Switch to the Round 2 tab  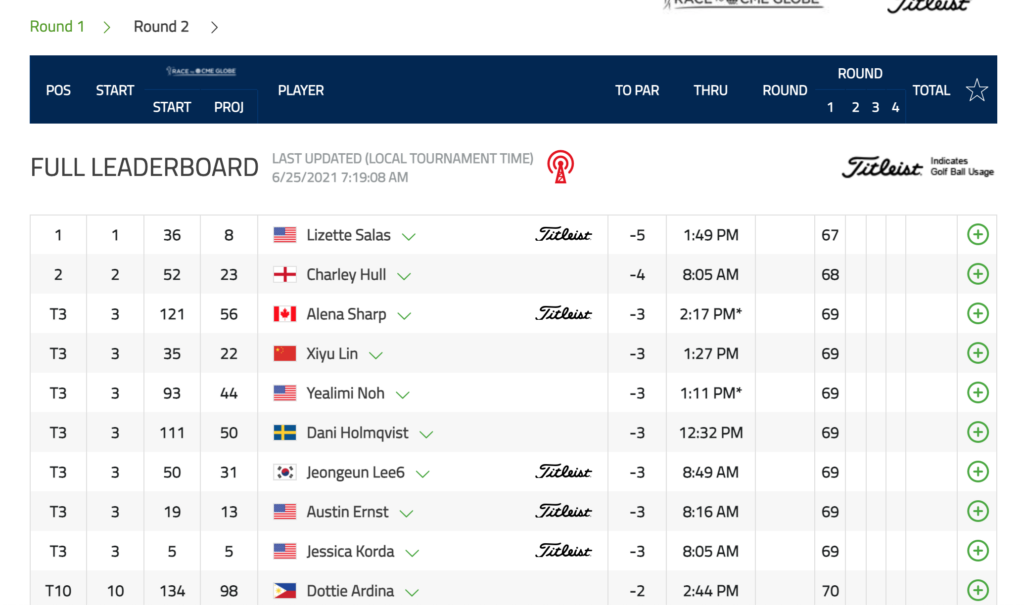(x=161, y=26)
